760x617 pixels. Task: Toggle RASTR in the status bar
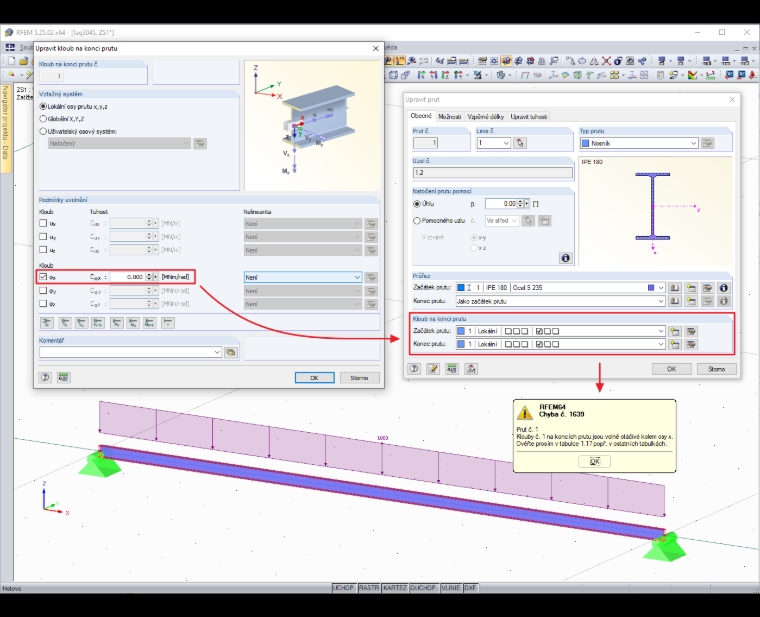pos(369,587)
